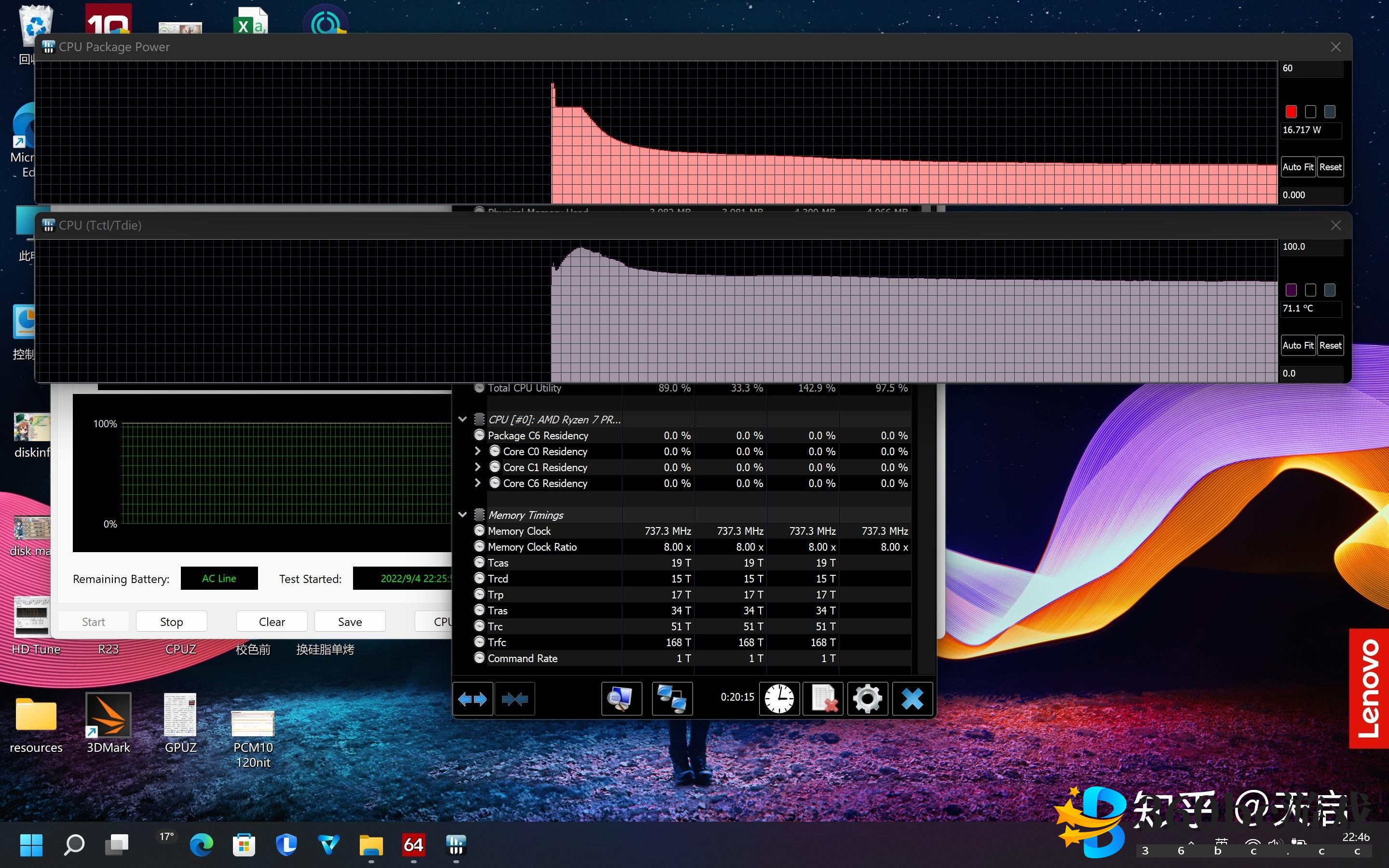This screenshot has height=868, width=1389.
Task: Collapse the Memory Timings section
Action: [x=463, y=515]
